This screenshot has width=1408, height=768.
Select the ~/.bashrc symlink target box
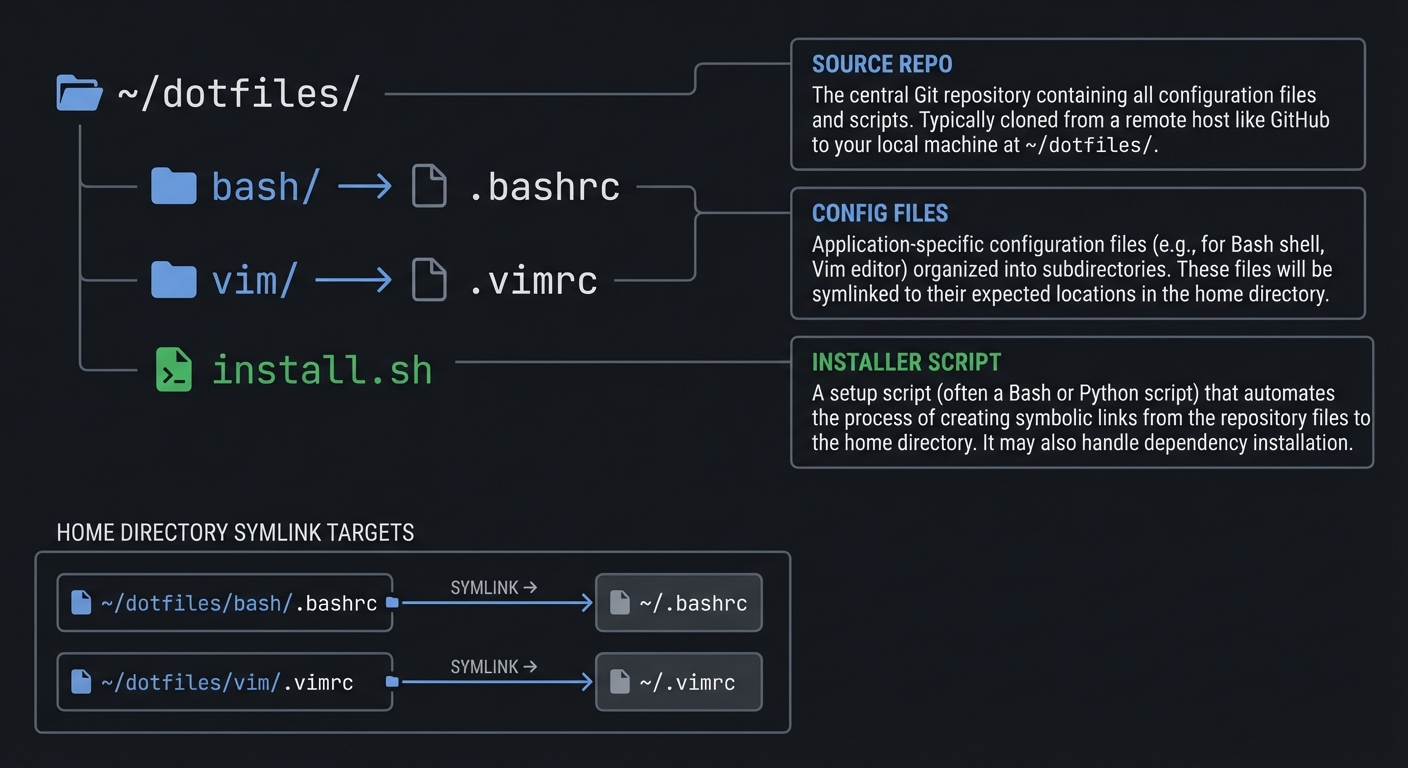[679, 602]
